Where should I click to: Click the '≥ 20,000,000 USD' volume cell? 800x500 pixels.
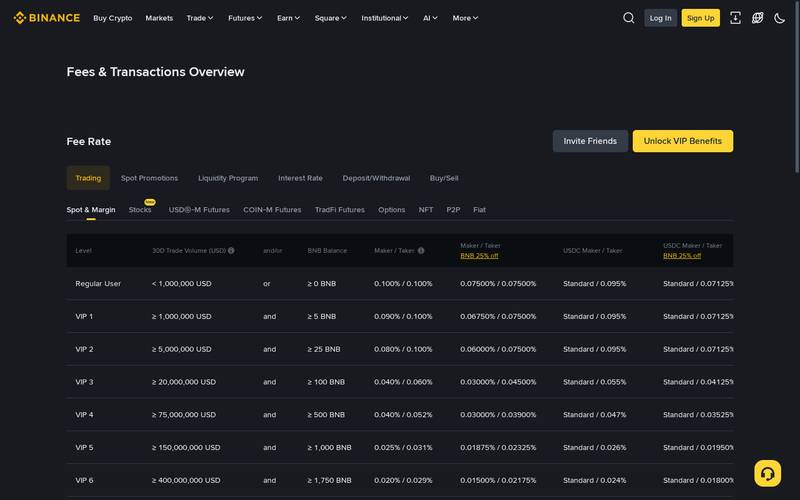click(184, 382)
